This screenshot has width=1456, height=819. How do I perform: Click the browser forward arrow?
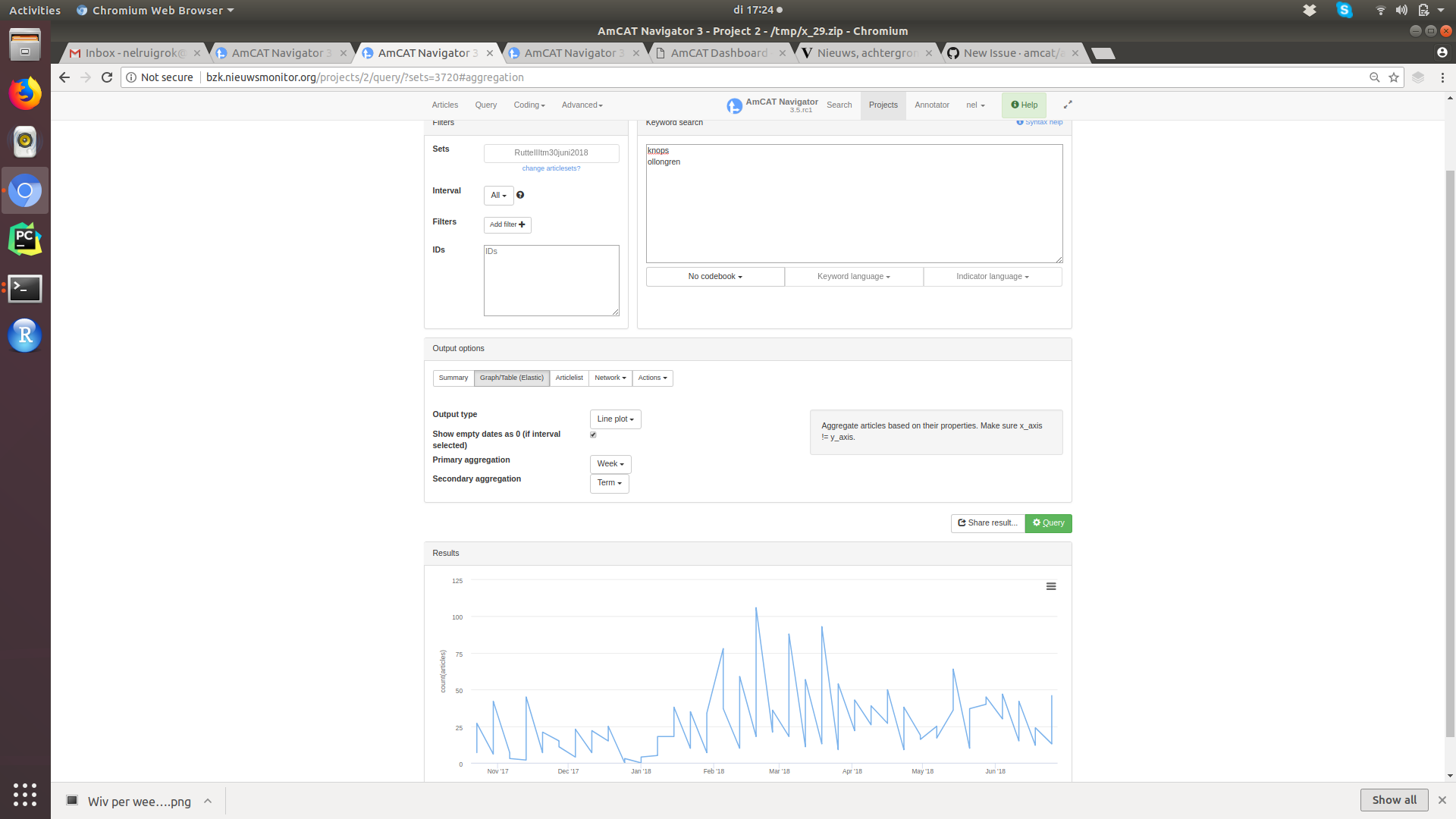click(x=86, y=77)
